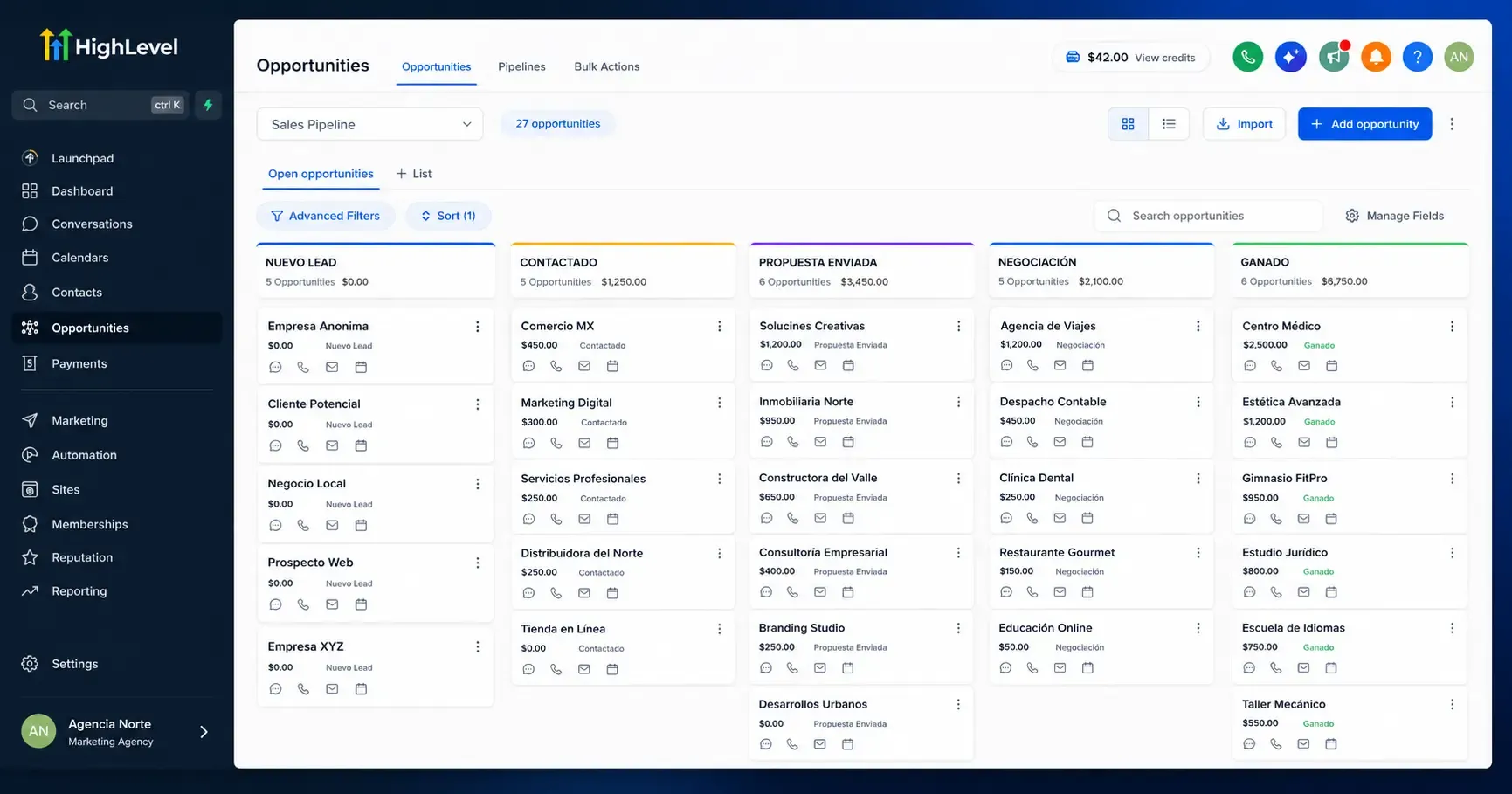The image size is (1512, 794).
Task: Open the Prospecto Web opportunity card
Action: click(376, 583)
